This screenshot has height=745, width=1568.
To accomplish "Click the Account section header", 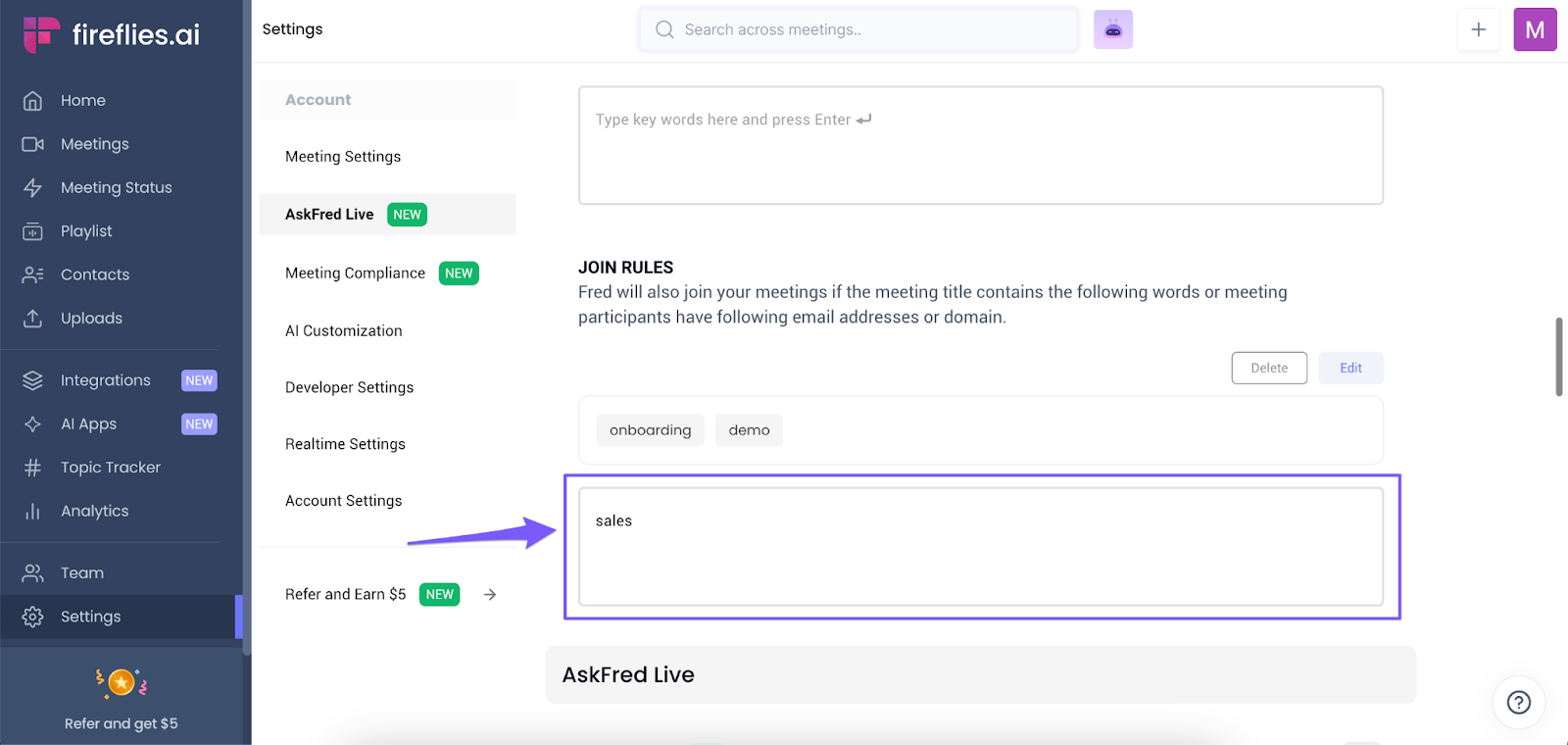I will [x=387, y=100].
